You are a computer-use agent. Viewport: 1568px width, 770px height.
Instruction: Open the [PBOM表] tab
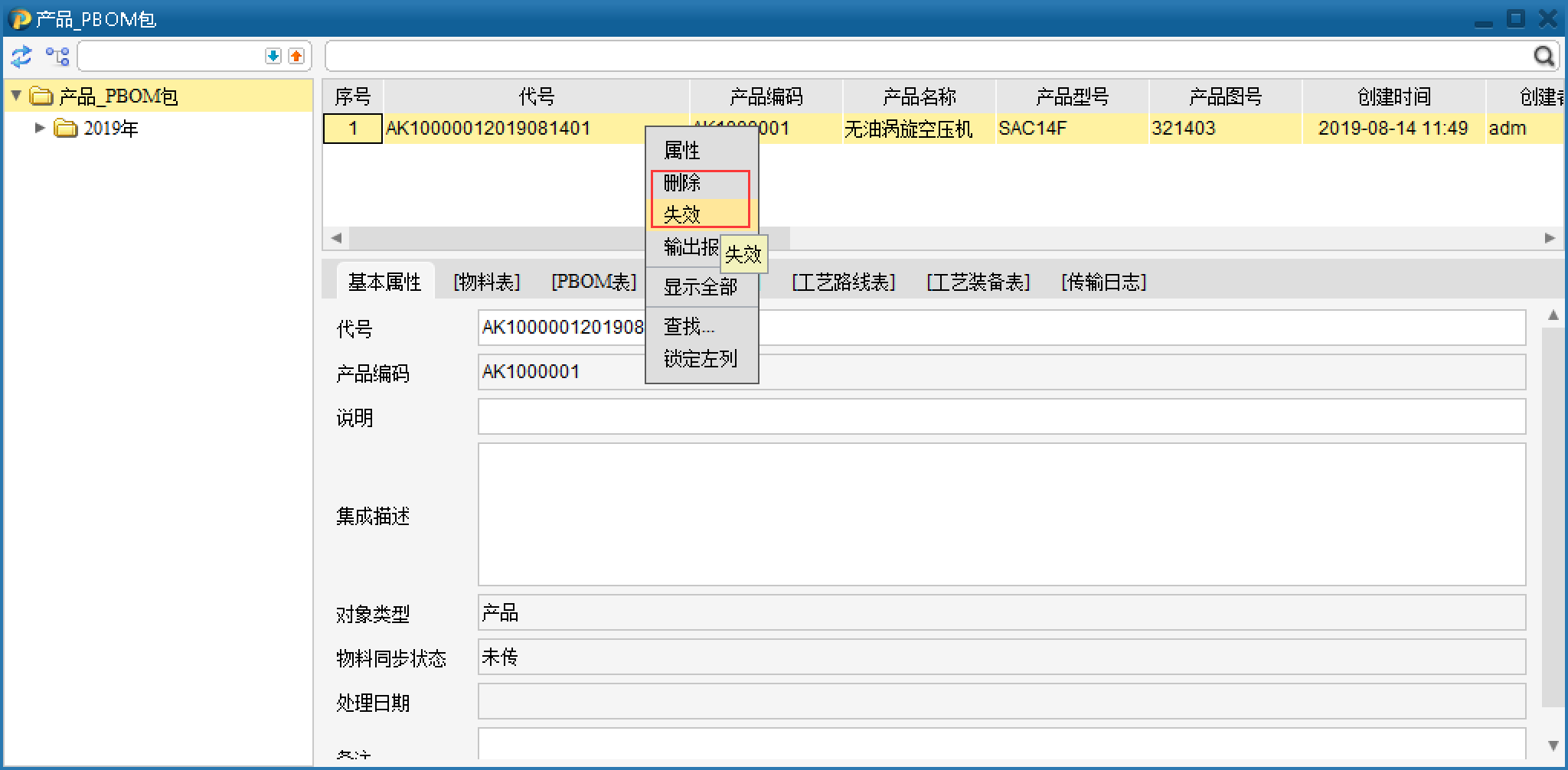point(594,282)
